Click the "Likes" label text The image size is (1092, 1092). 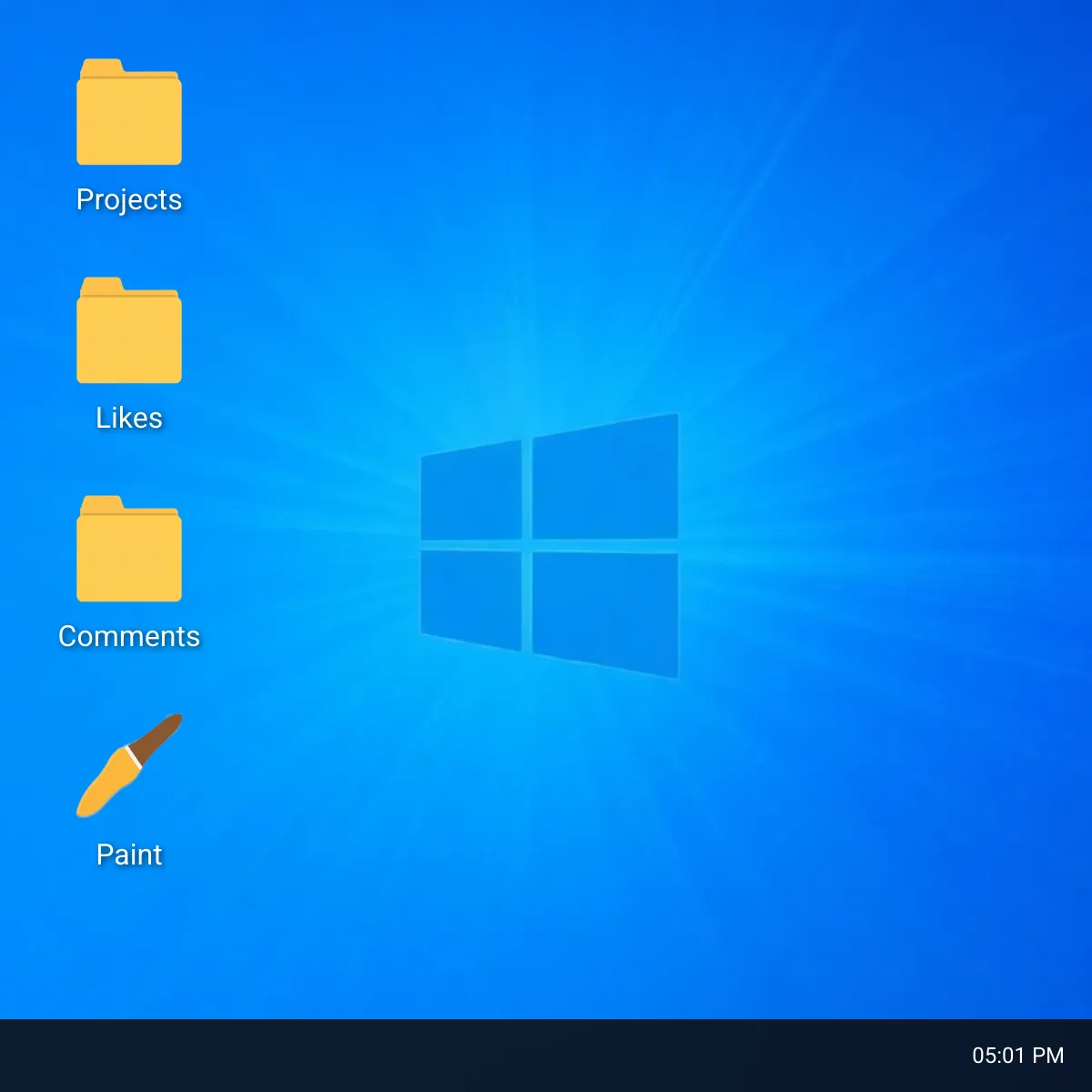[129, 418]
